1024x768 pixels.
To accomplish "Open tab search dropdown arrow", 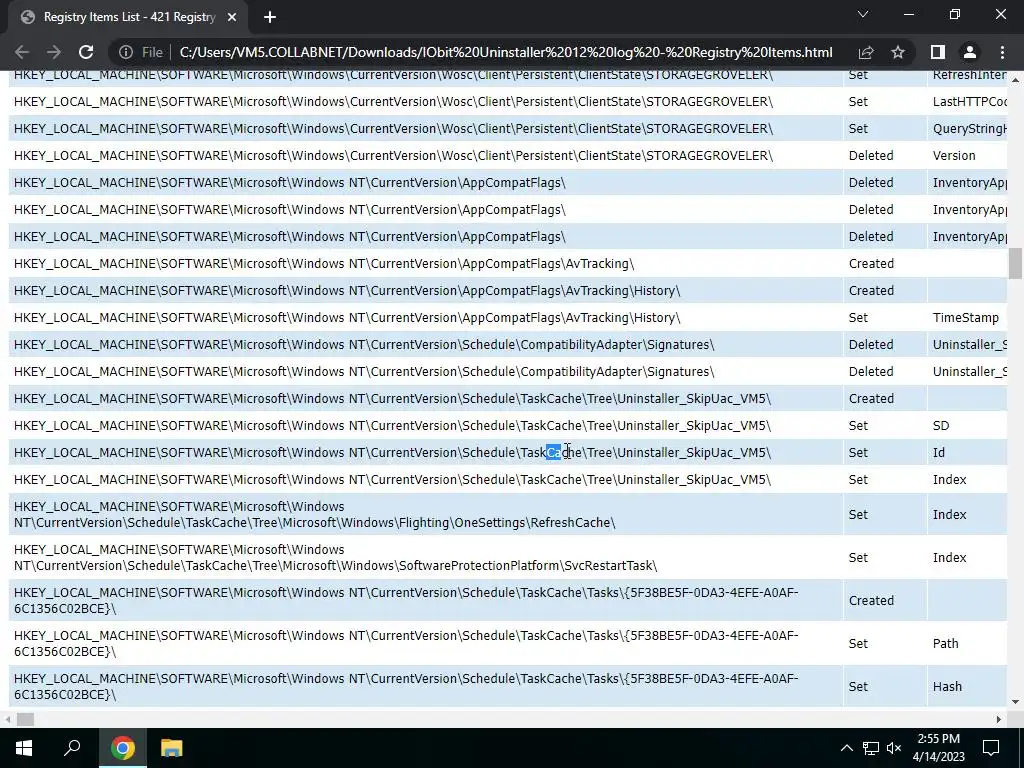I will click(863, 14).
